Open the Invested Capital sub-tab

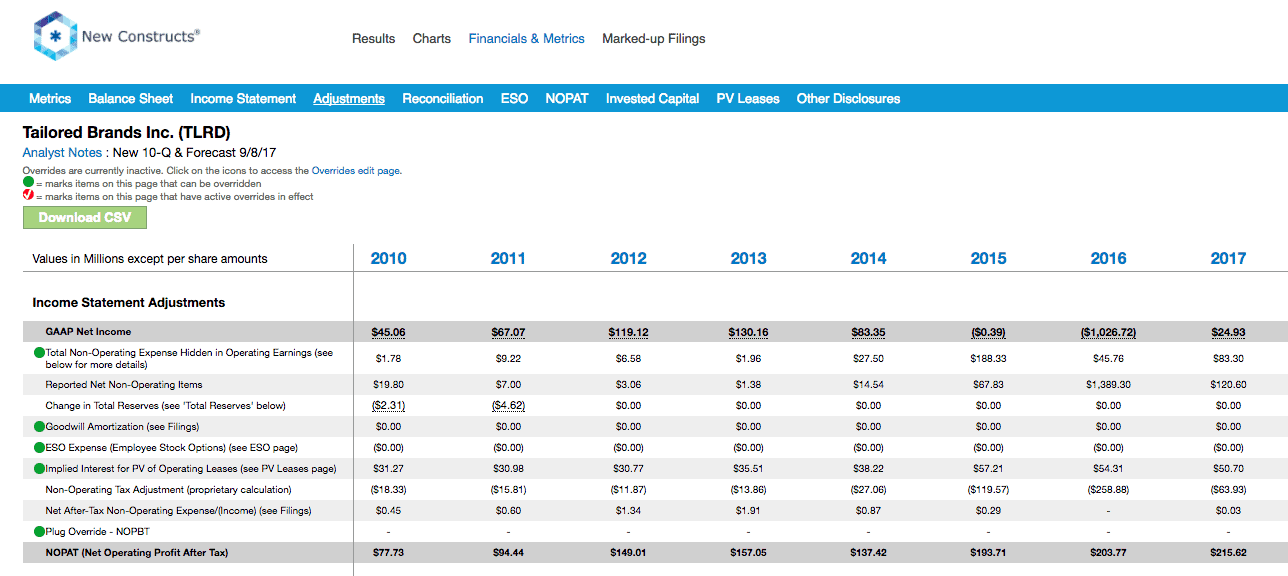tap(653, 98)
